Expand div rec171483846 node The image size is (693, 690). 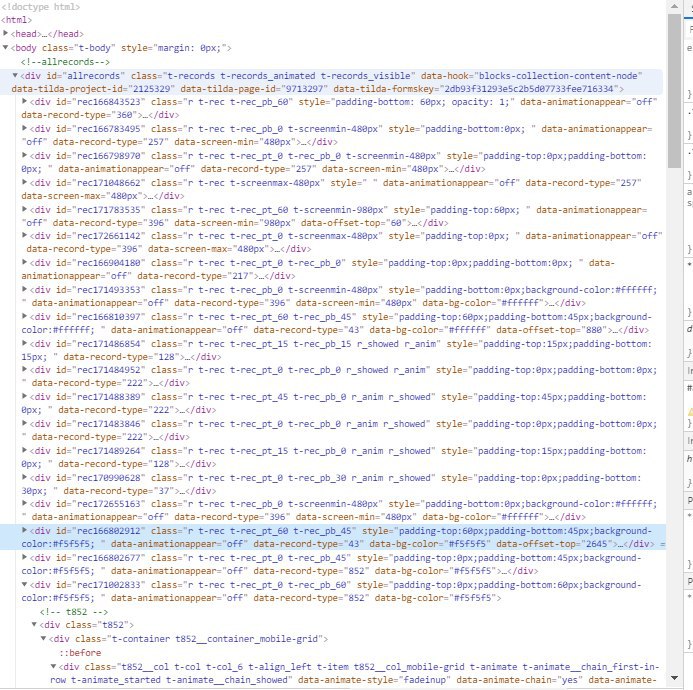pos(25,423)
